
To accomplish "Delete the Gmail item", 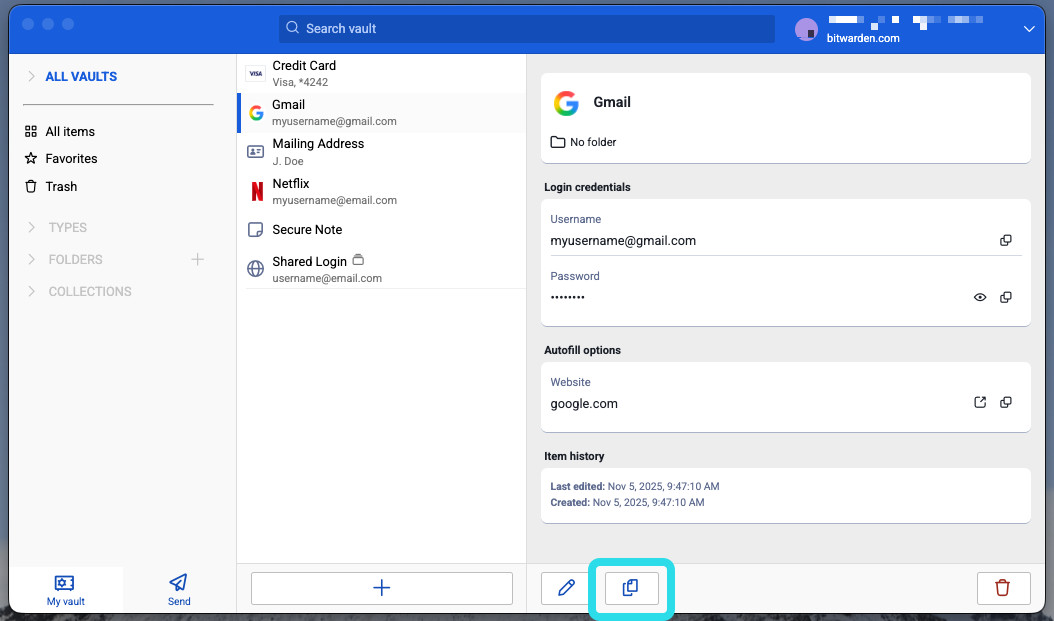I will 1003,588.
